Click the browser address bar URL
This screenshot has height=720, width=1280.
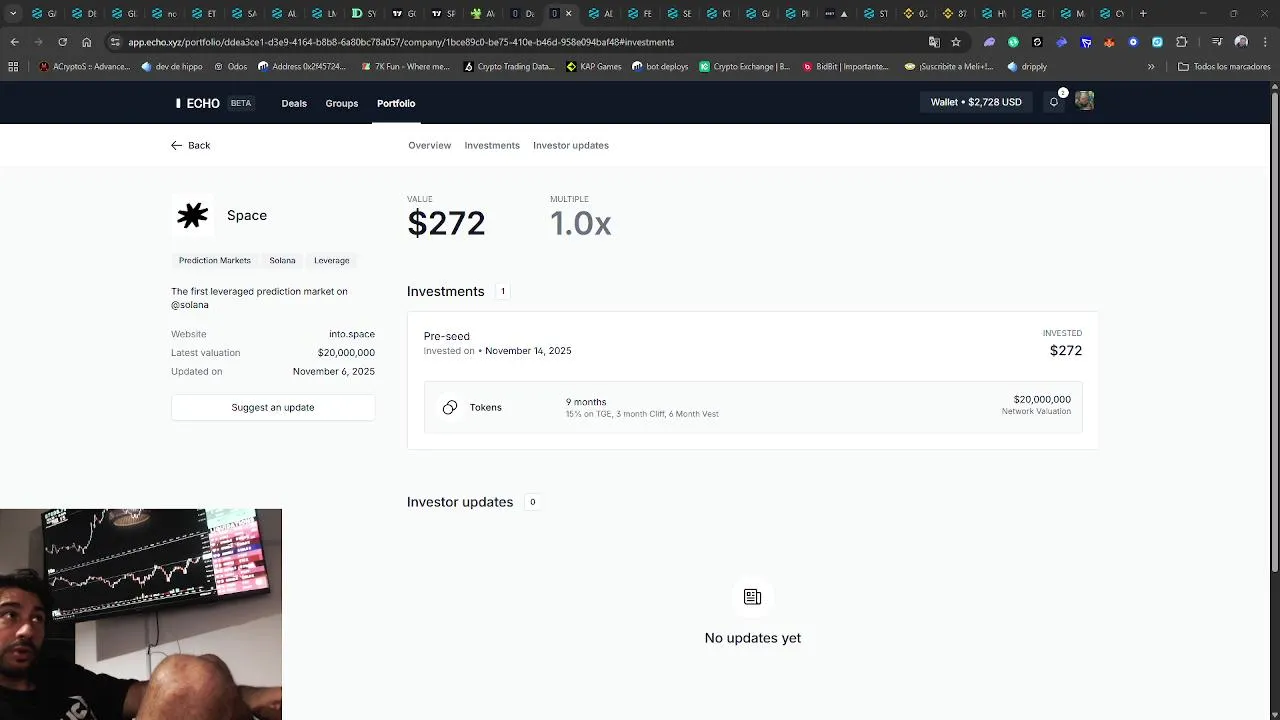(400, 42)
